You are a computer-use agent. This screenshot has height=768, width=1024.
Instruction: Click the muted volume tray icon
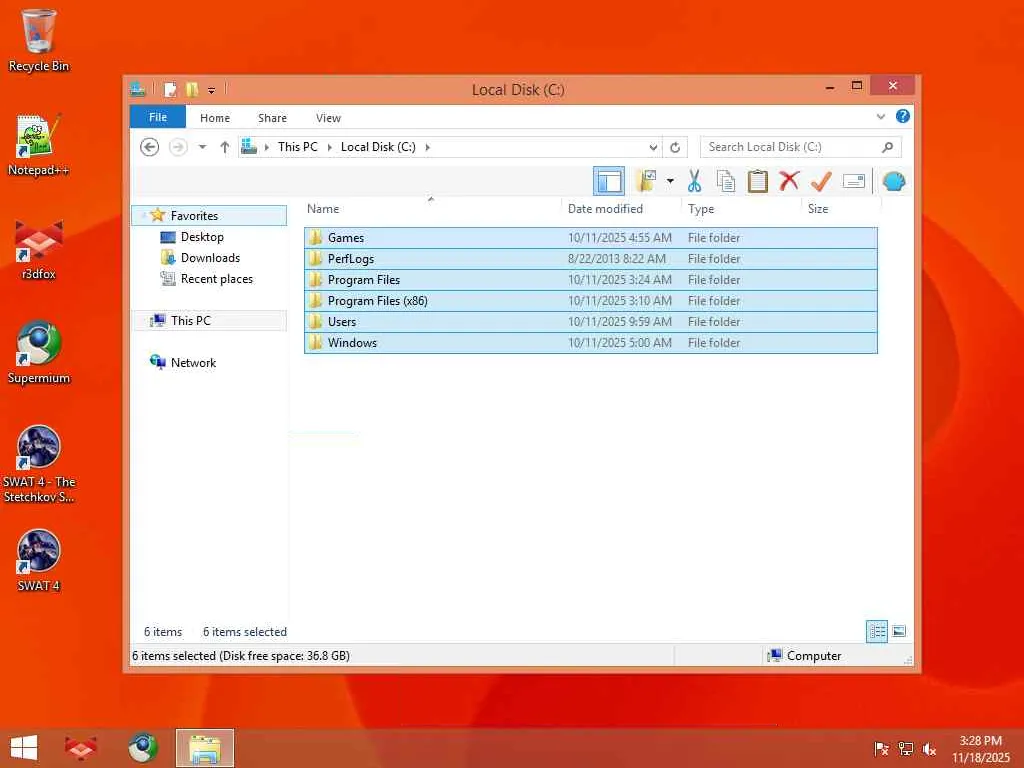(929, 749)
